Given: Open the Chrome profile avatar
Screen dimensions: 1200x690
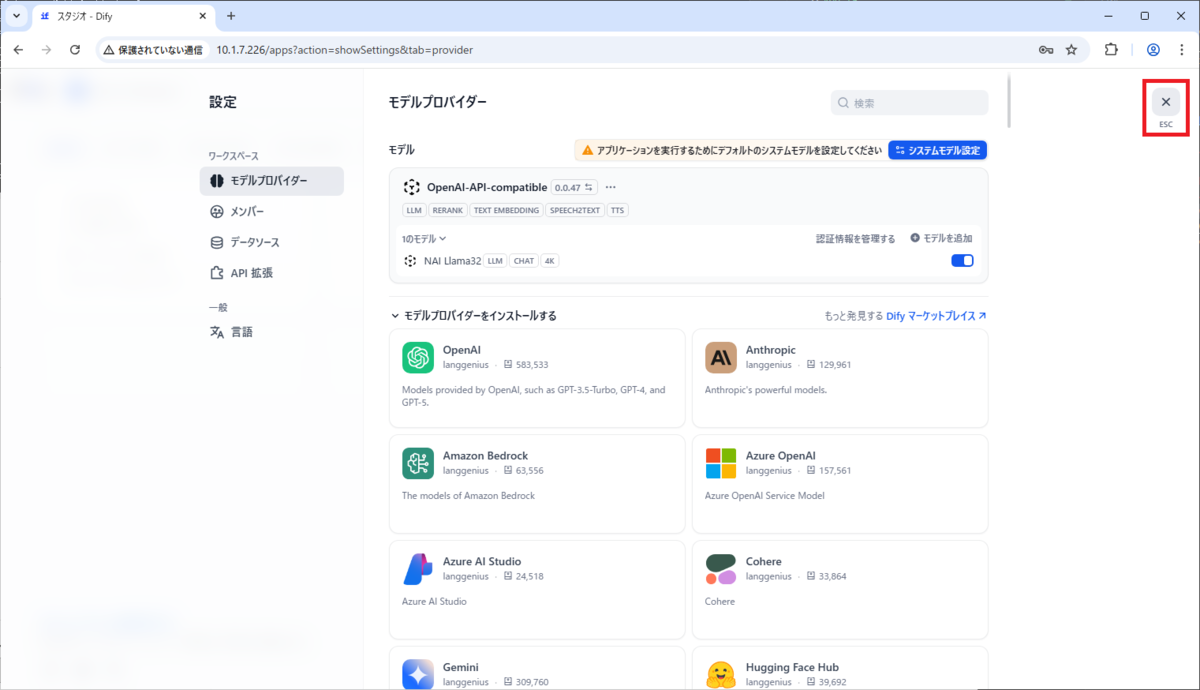Looking at the screenshot, I should 1153,49.
